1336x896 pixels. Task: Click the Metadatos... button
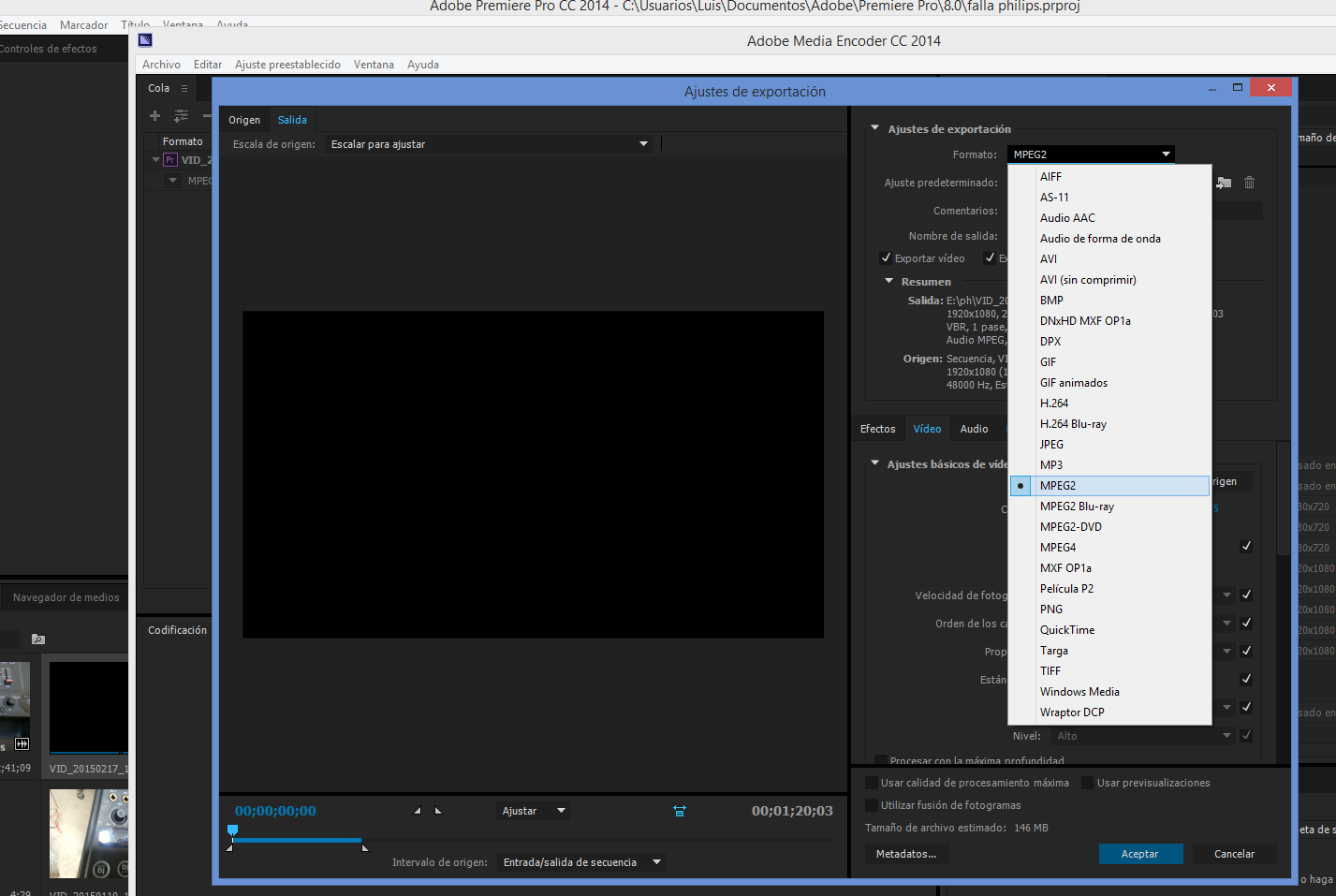(x=906, y=854)
